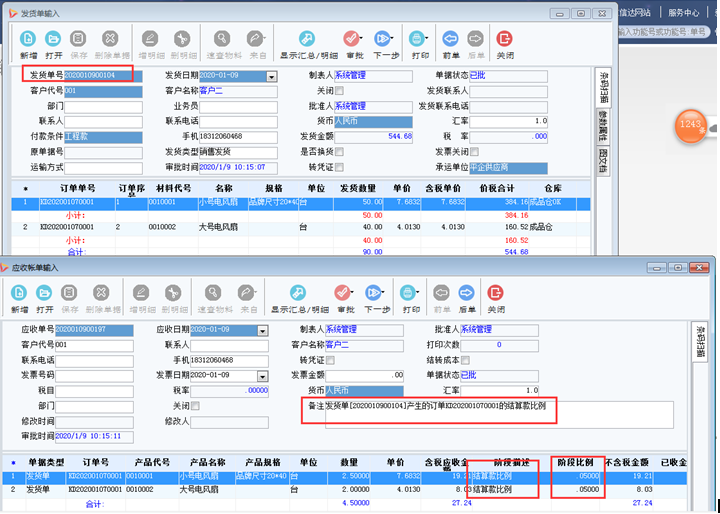Click 价税合计 column header
The height and width of the screenshot is (514, 720).
click(497, 188)
